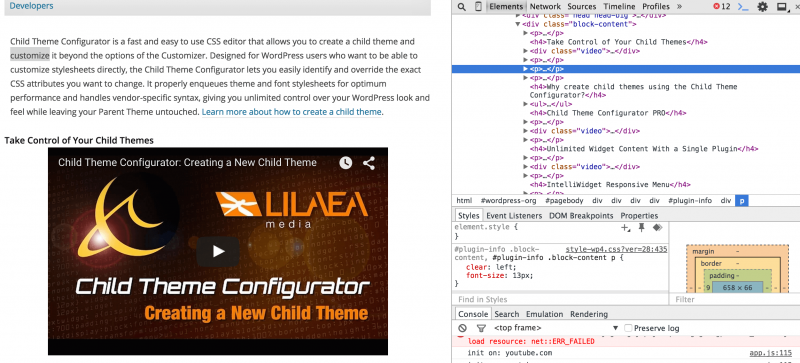
Task: Click the share icon on the video
Action: click(x=369, y=163)
